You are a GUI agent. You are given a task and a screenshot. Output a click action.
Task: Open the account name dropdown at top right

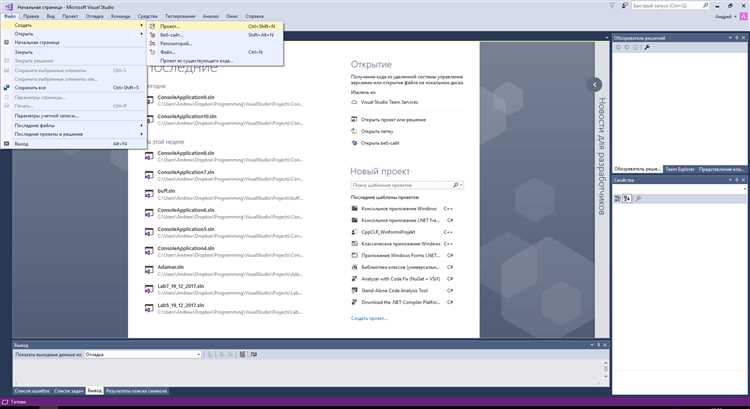[726, 16]
